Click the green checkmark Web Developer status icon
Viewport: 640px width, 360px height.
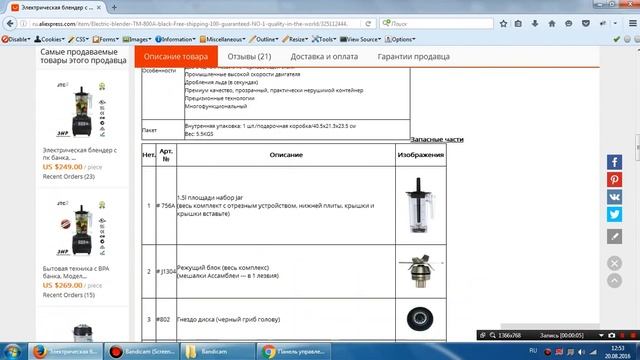coord(617,39)
